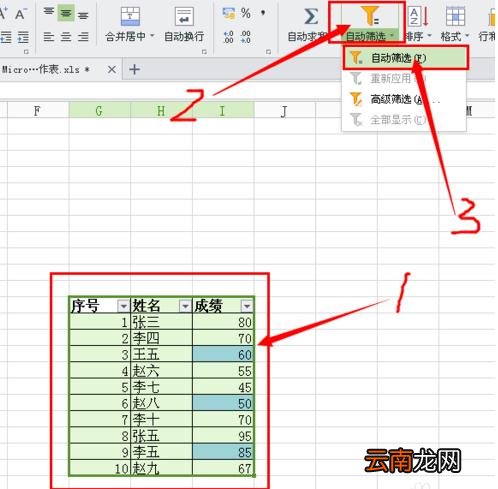Select the cell containing 张五
498x489 pixels.
[161, 436]
